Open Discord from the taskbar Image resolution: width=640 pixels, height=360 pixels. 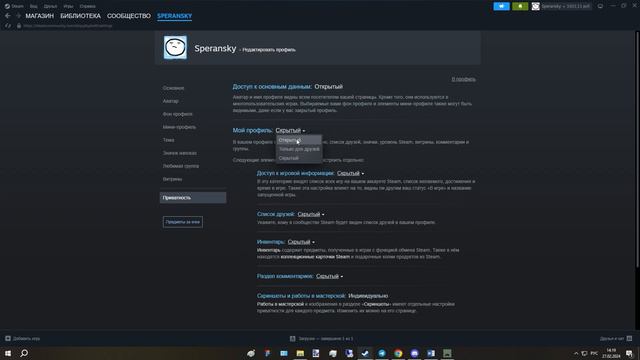pyautogui.click(x=414, y=353)
